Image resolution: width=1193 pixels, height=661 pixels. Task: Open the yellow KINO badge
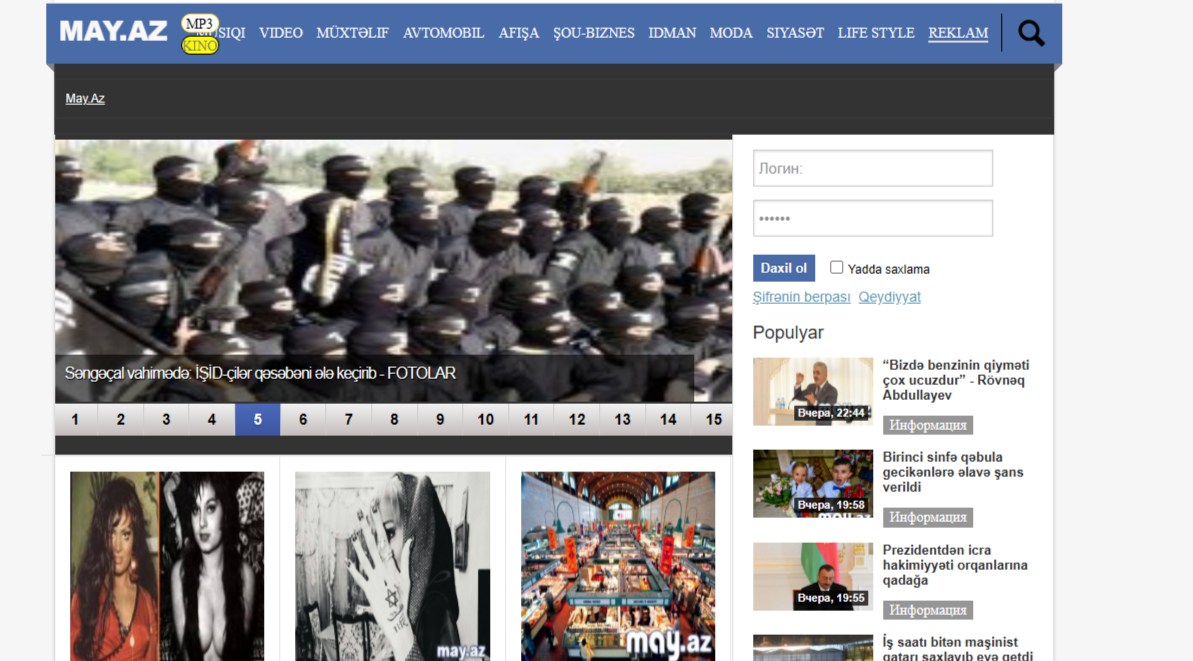pos(199,45)
